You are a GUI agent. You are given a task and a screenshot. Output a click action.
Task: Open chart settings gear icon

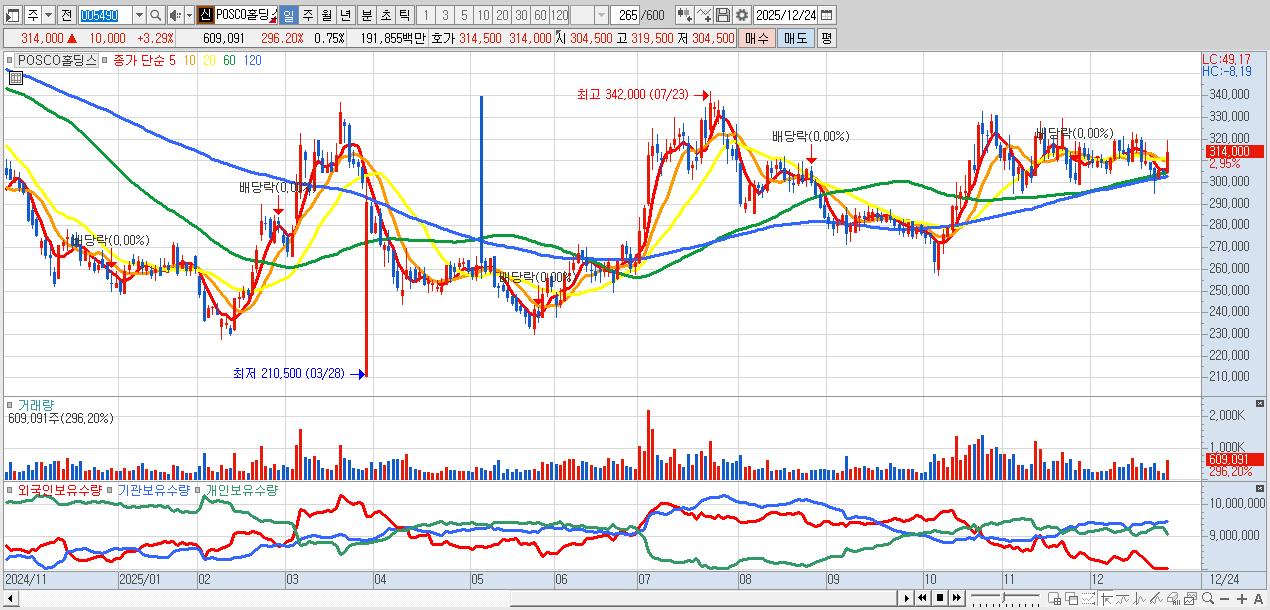pyautogui.click(x=742, y=15)
